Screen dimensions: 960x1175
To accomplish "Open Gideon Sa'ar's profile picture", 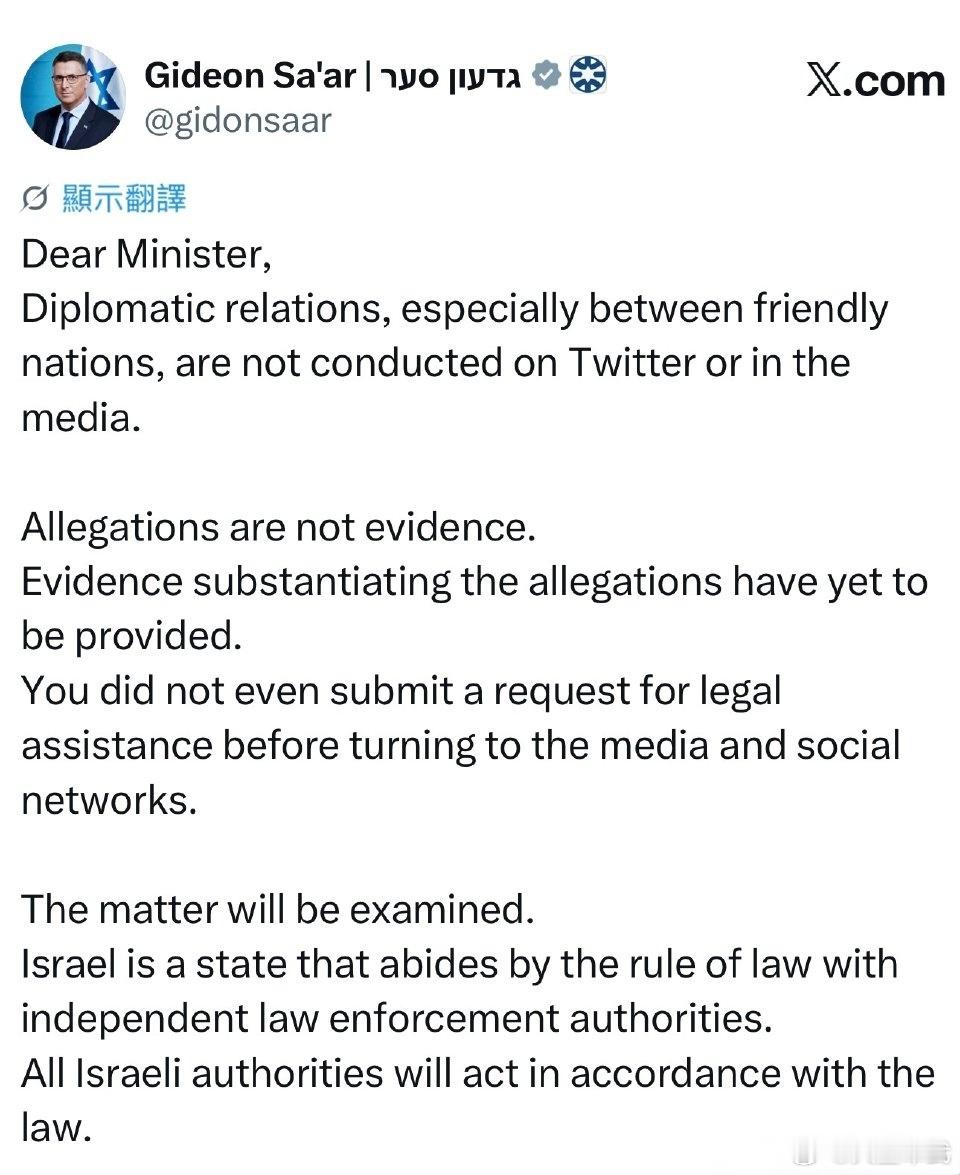I will pyautogui.click(x=73, y=97).
